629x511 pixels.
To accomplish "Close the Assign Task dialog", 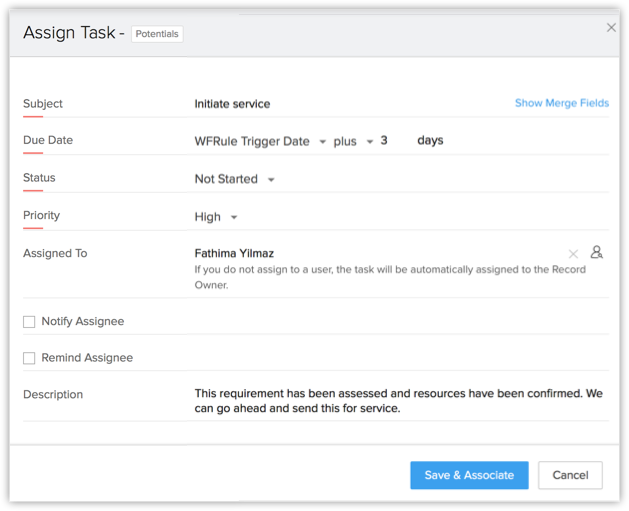I will click(x=611, y=28).
